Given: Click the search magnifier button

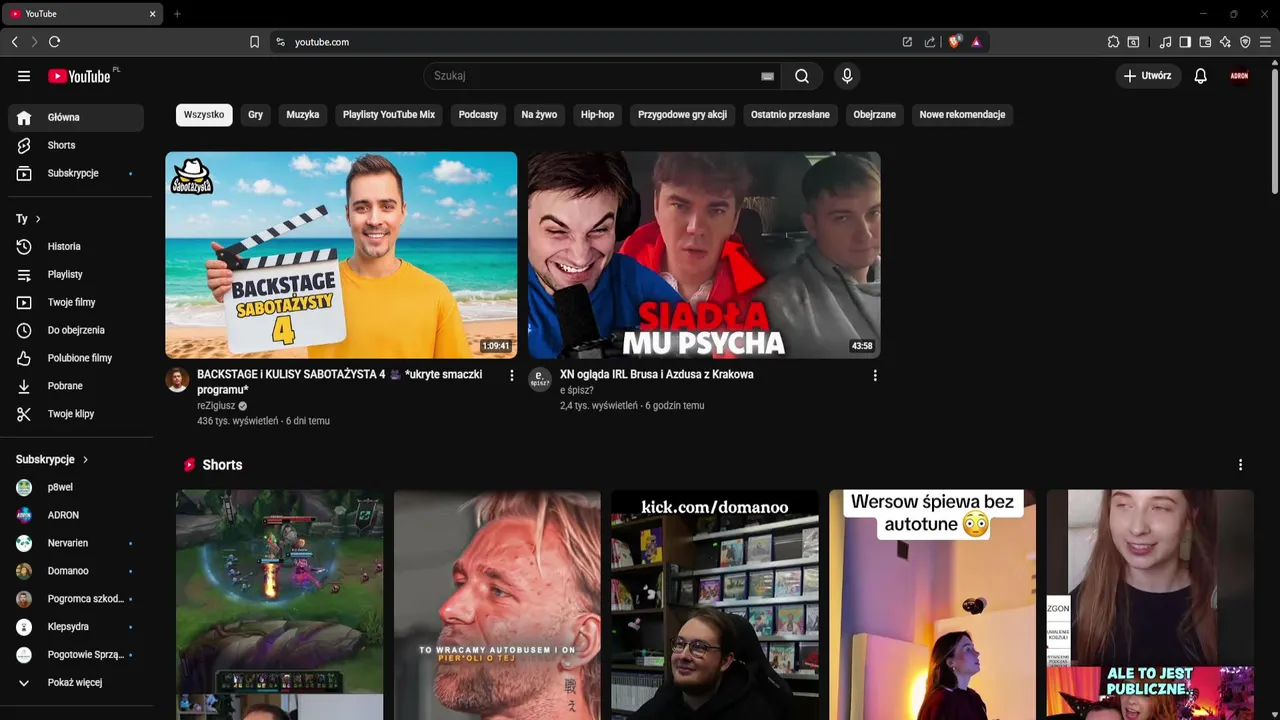Looking at the screenshot, I should 802,76.
